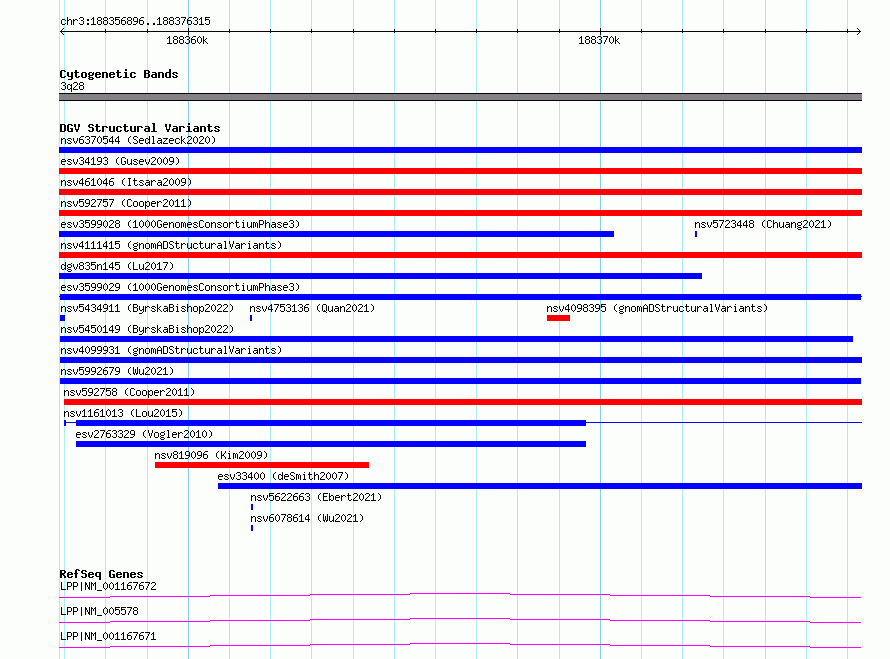Click the blue nsv5992679 variant bar
Screen dimensions: 890x659
coord(460,381)
